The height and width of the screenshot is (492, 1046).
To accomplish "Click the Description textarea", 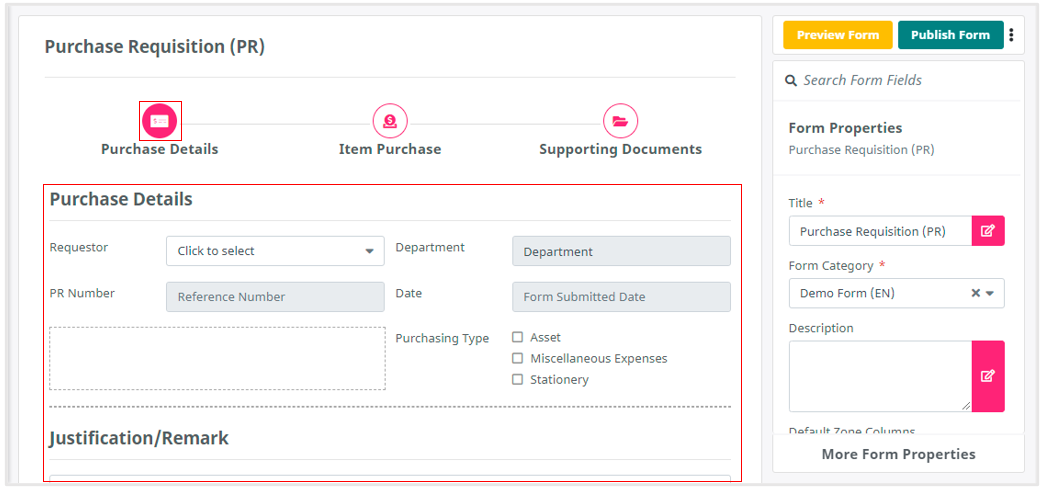I will [x=881, y=376].
